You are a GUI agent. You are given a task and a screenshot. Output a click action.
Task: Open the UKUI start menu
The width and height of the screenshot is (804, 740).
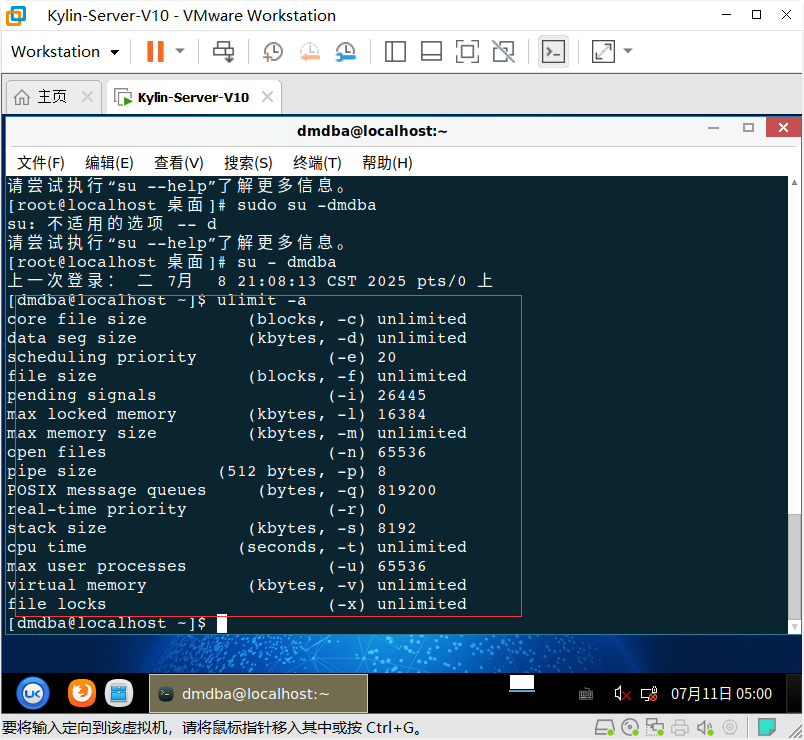coord(33,693)
